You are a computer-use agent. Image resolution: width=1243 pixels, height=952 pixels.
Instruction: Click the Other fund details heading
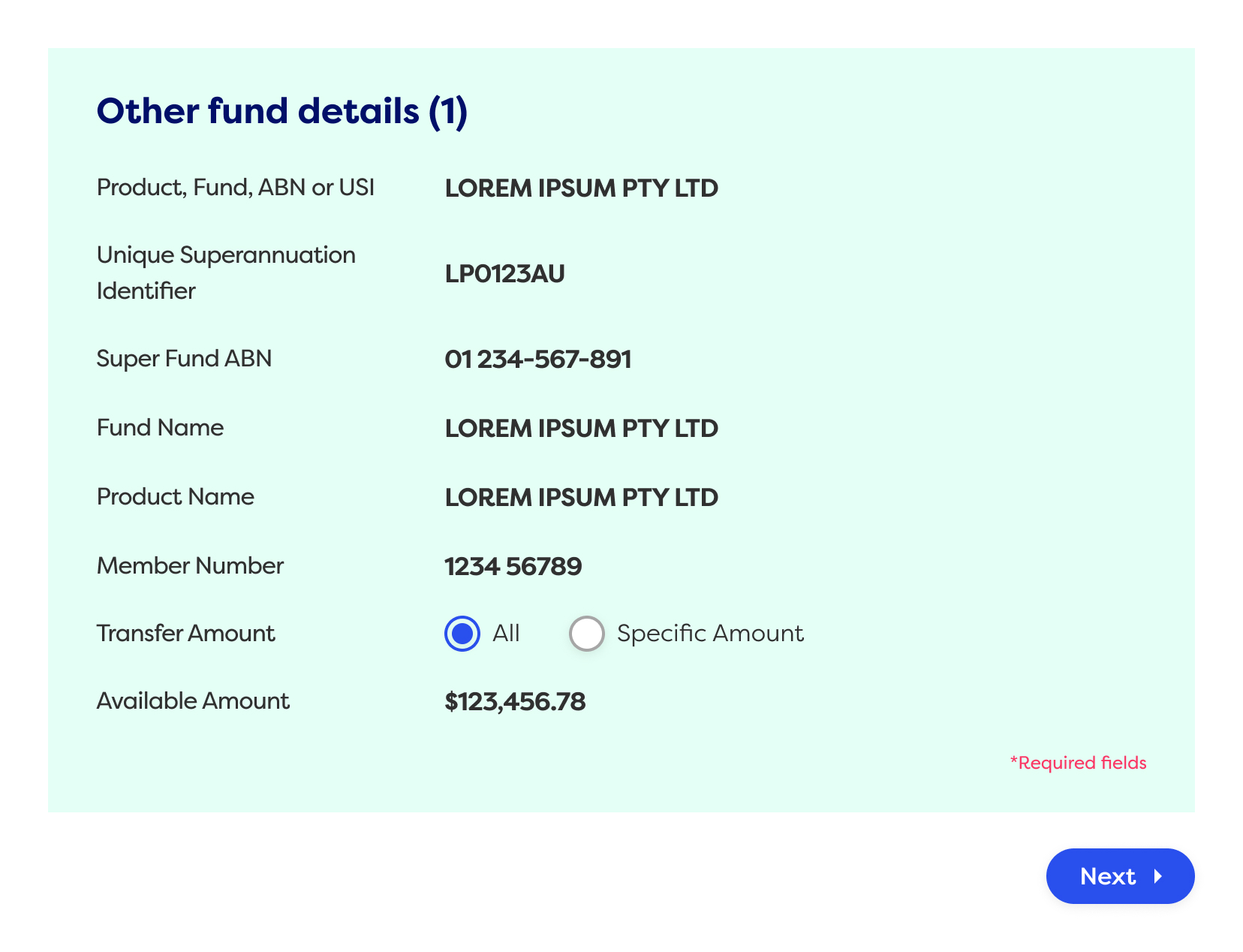[x=282, y=111]
